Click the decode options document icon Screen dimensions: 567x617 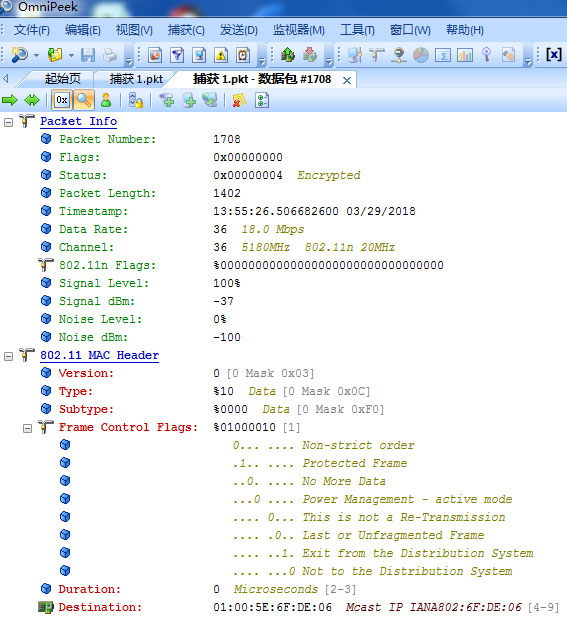click(x=262, y=100)
